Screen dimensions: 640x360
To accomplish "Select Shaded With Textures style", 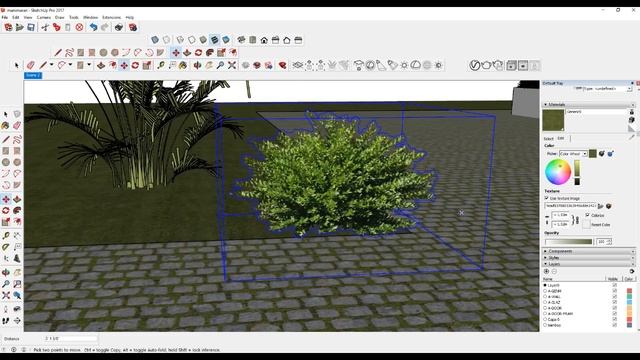I will 214,40.
